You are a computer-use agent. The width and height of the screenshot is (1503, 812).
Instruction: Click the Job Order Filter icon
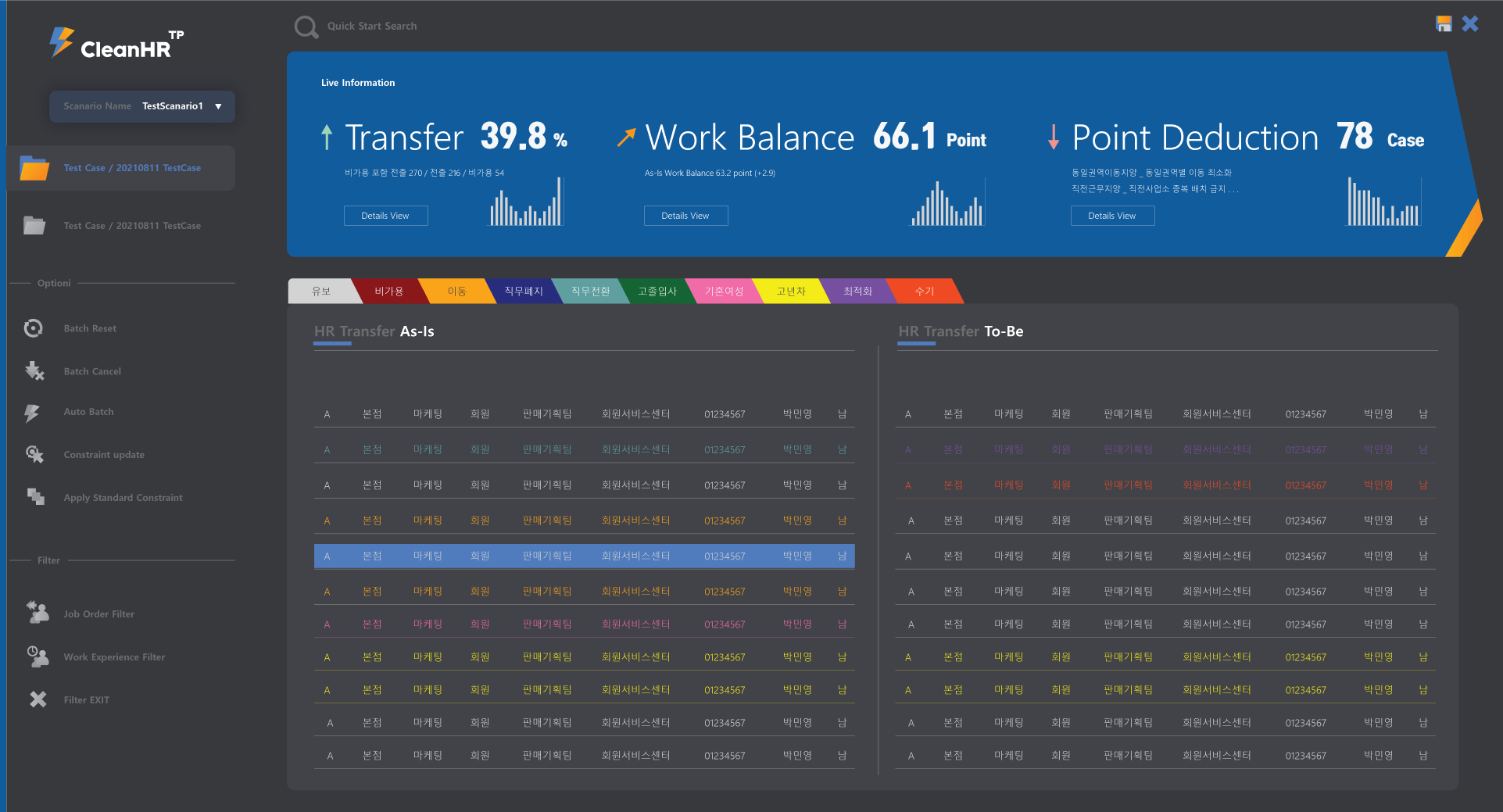(37, 612)
